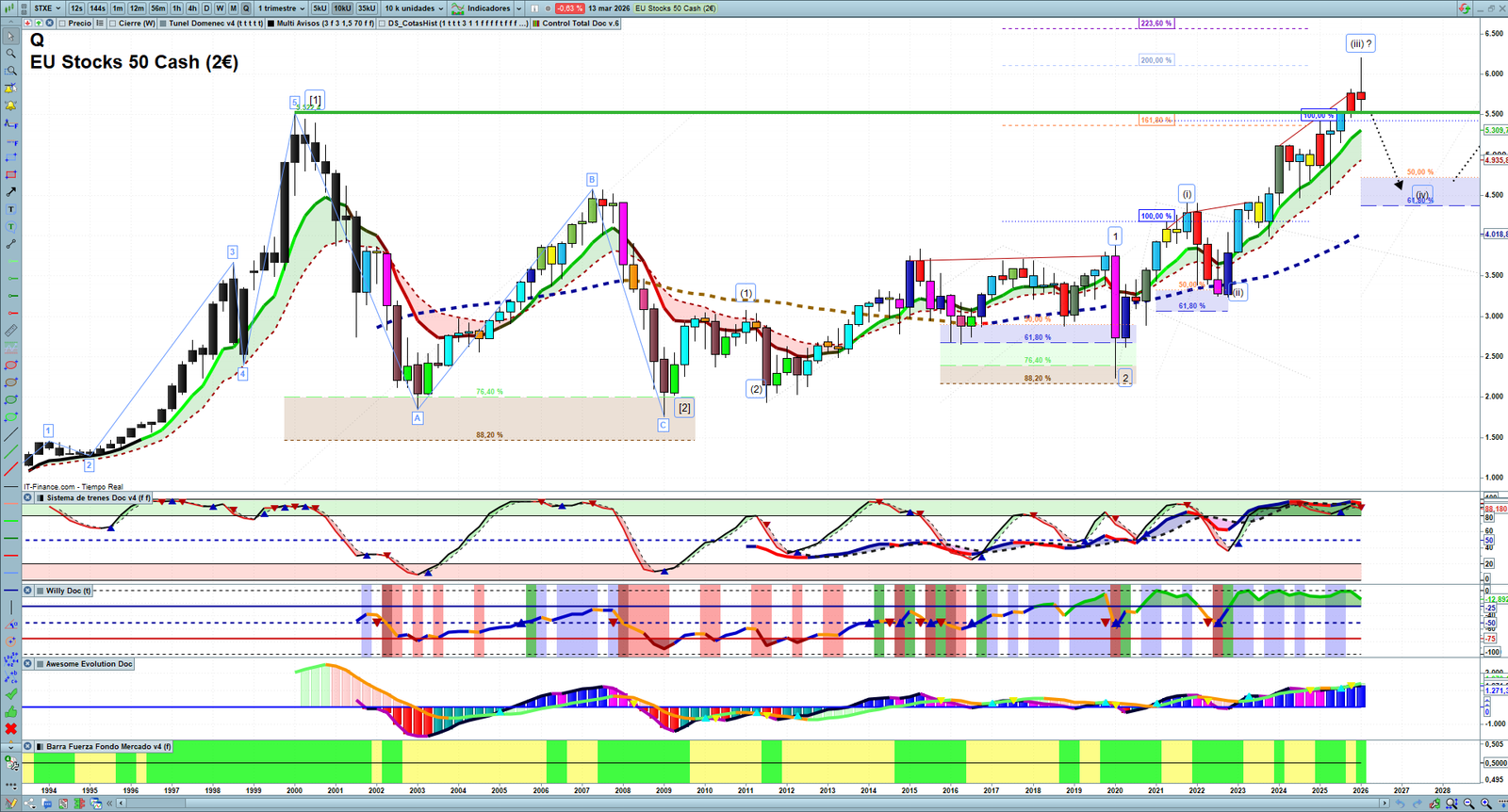
Task: Click the Sistema de trenes Doc v4 label
Action: pyautogui.click(x=98, y=497)
